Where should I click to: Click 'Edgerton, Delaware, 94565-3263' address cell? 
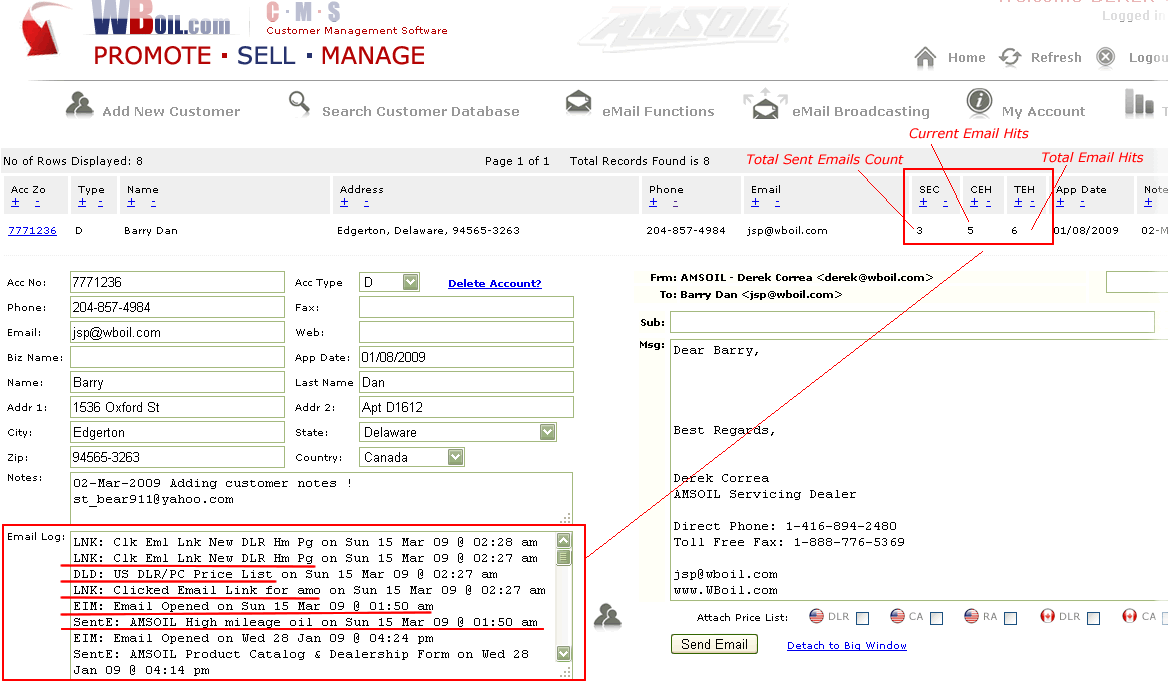point(428,231)
